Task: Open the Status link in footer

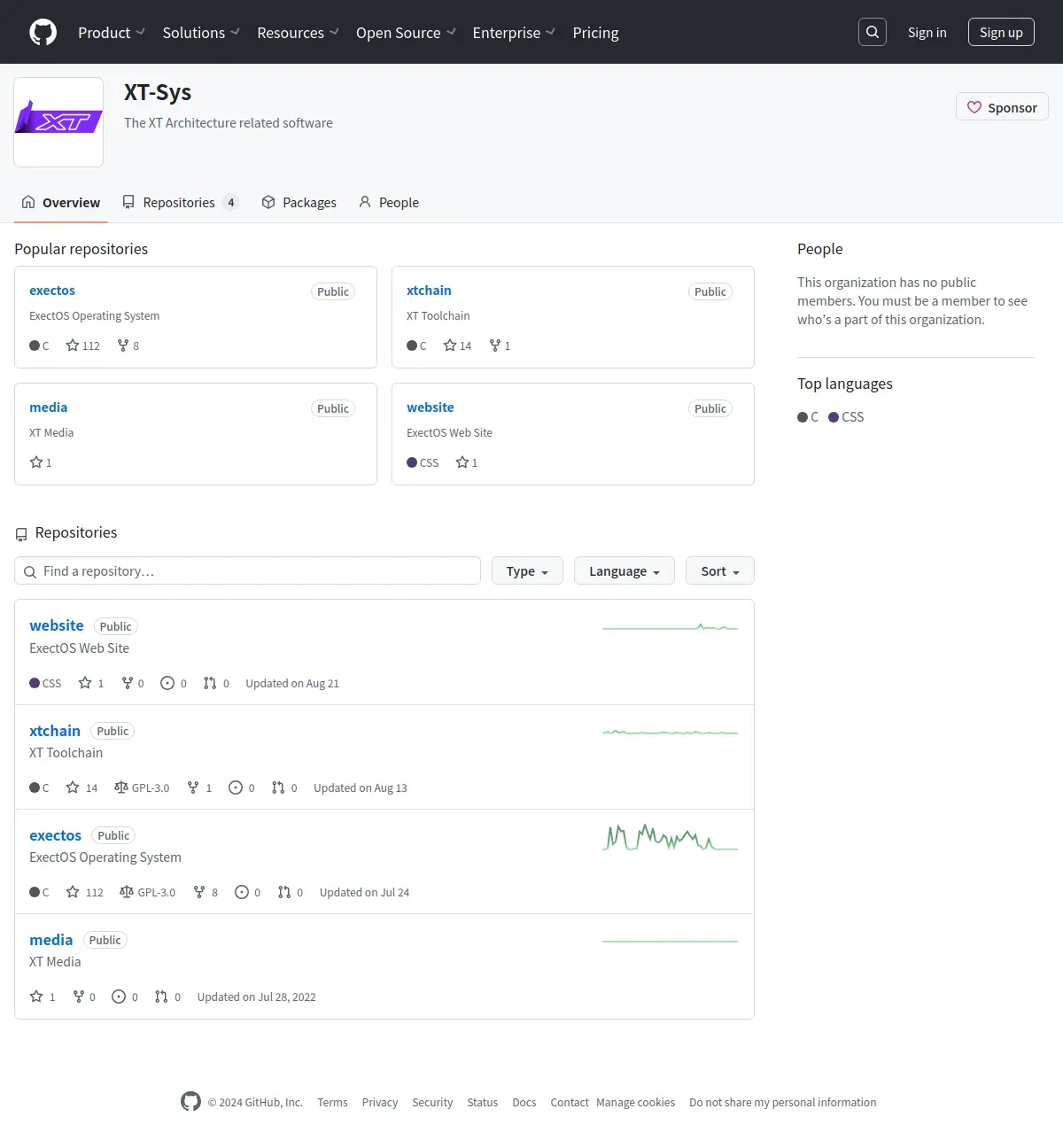Action: [483, 1103]
